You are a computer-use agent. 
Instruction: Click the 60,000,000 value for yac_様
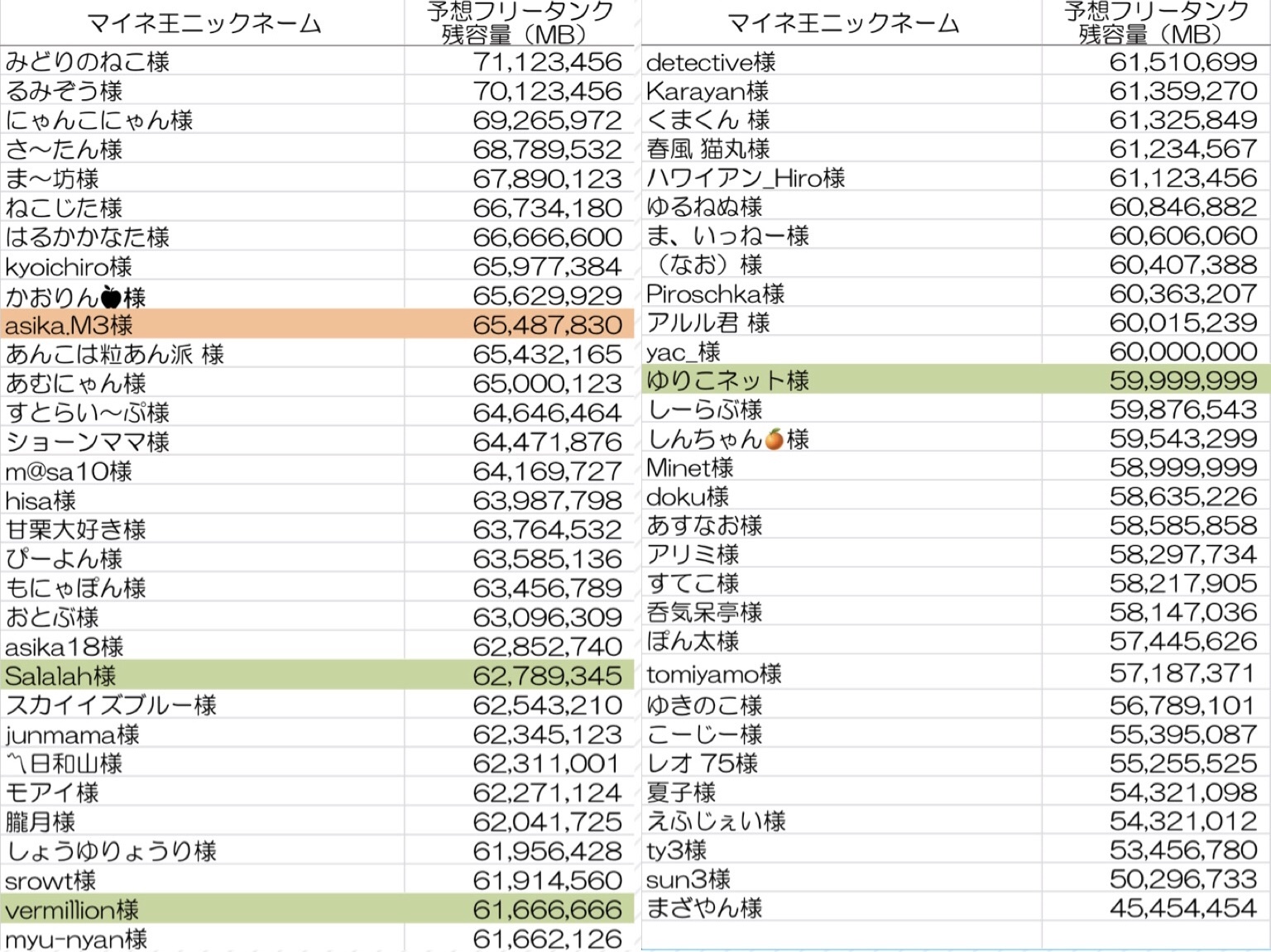tap(1182, 352)
